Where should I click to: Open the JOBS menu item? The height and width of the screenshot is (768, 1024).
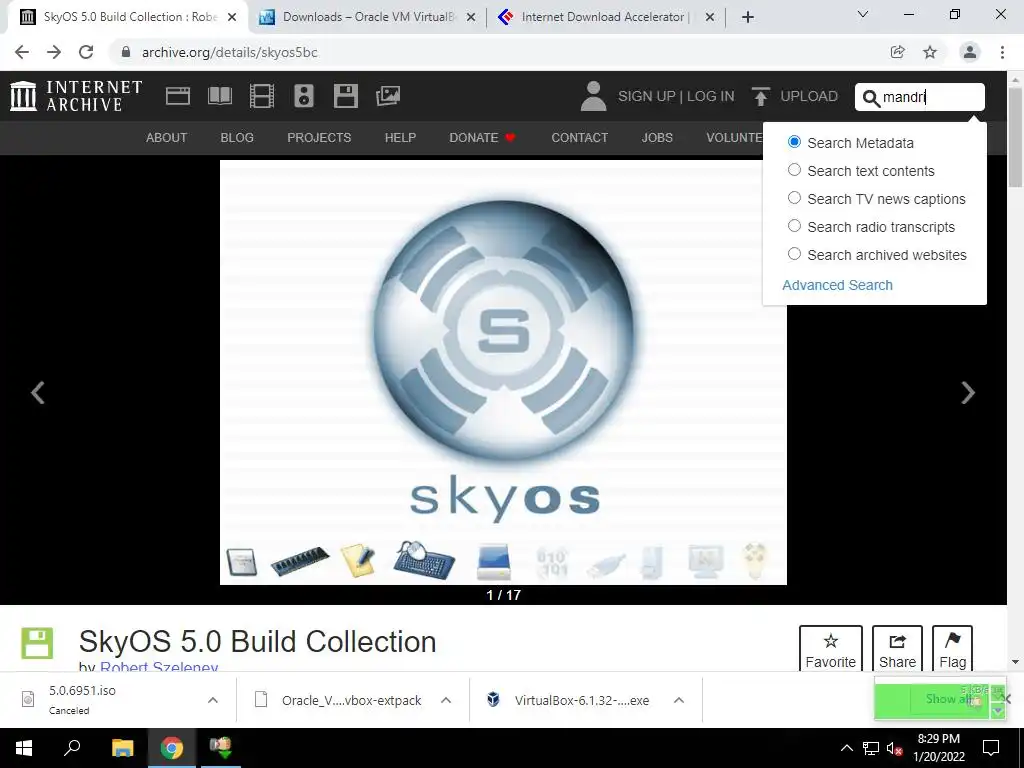[657, 138]
